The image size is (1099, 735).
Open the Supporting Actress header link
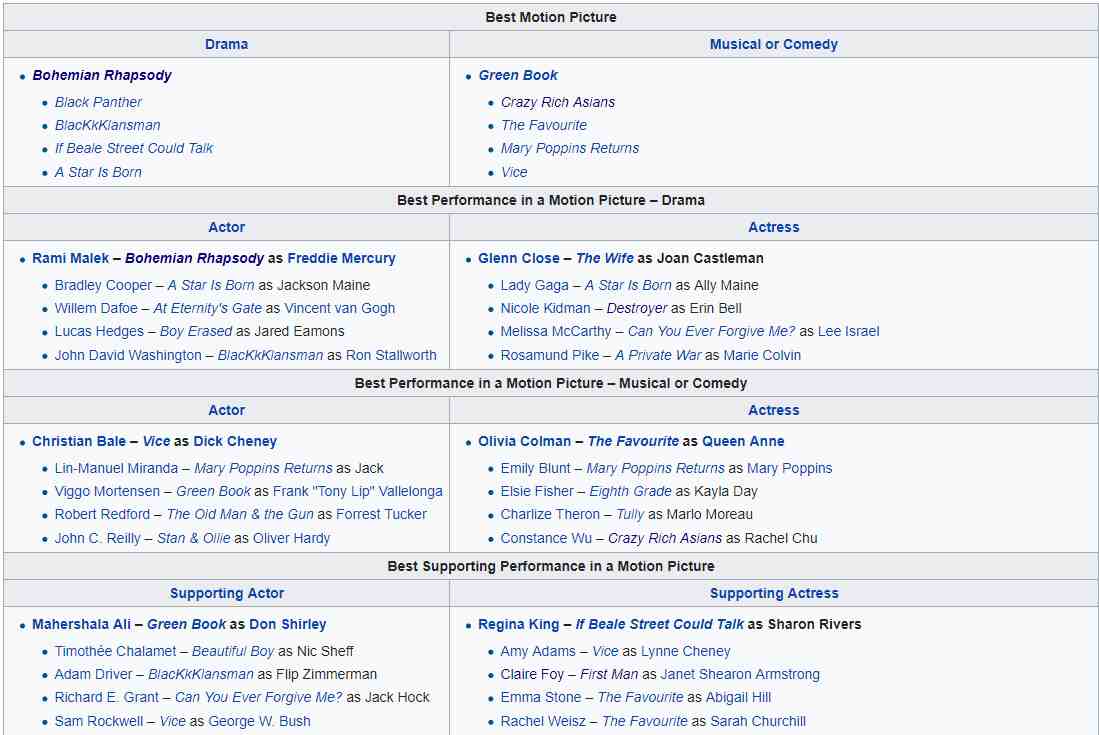click(x=774, y=593)
